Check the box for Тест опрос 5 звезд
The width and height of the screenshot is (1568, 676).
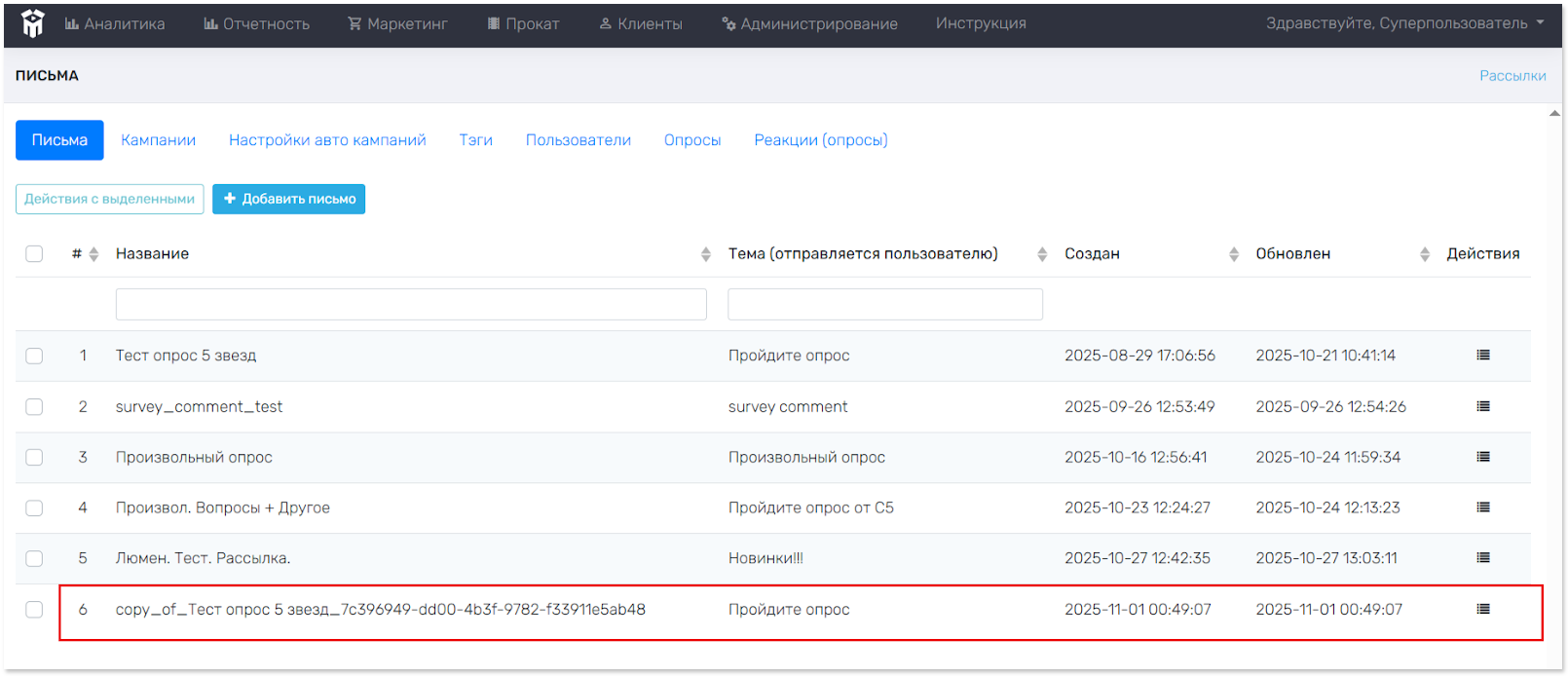point(34,356)
